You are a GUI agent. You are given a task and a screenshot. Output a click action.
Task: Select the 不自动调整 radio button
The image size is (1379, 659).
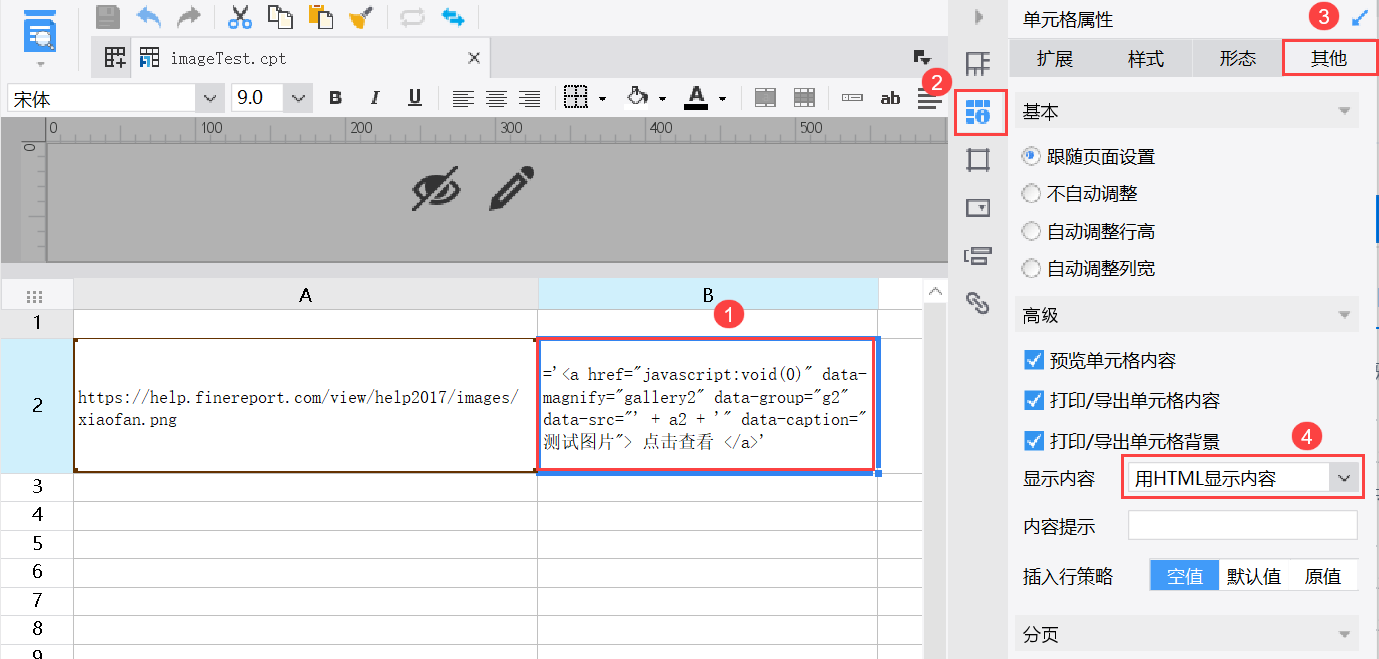coord(1031,193)
